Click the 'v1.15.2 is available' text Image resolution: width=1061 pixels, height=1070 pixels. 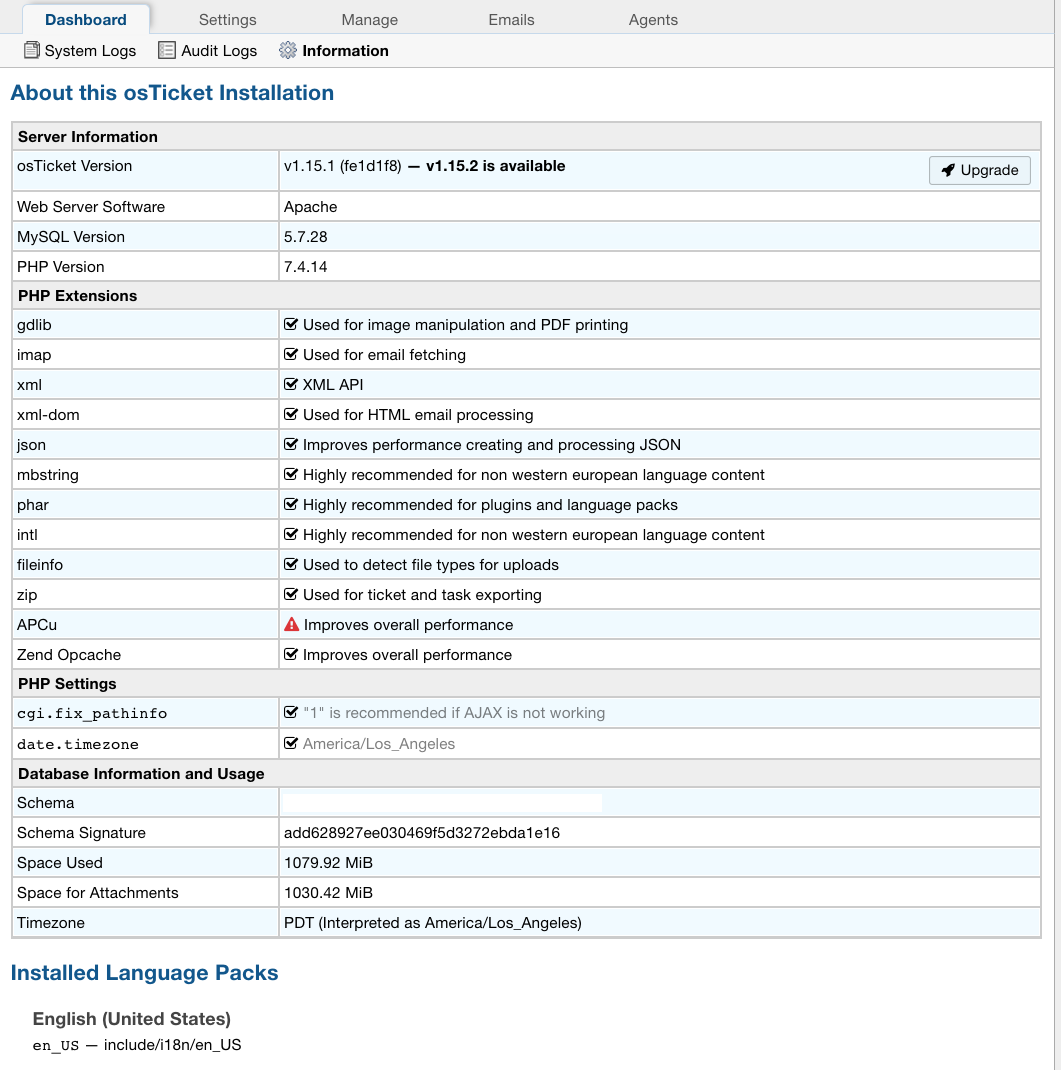[495, 166]
